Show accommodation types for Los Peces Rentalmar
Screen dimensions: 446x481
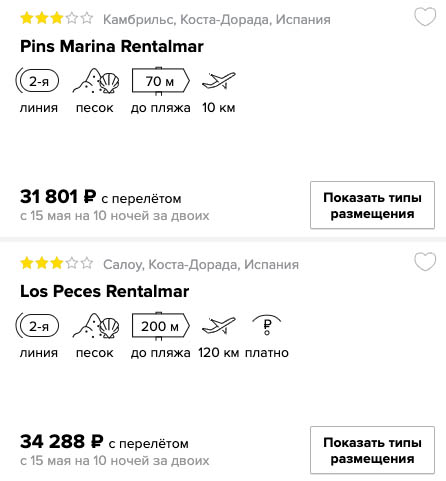tap(372, 450)
